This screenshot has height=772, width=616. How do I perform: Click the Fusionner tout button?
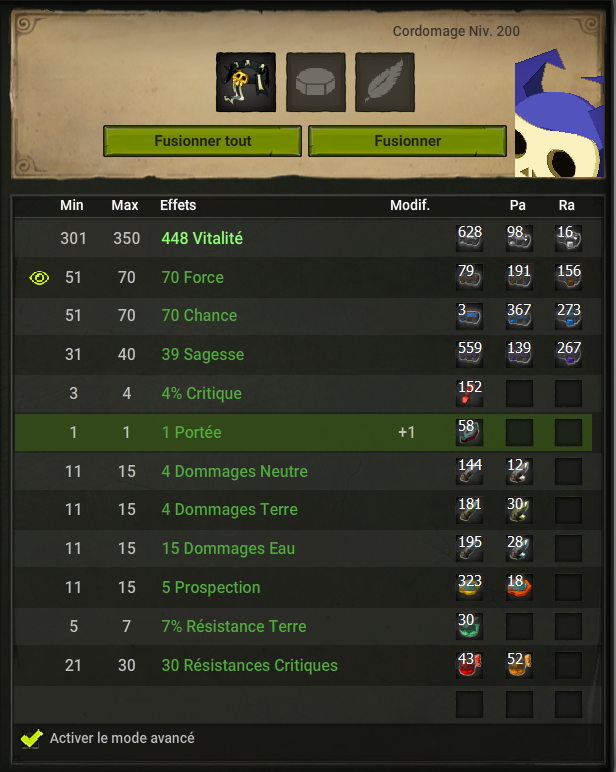coord(202,141)
